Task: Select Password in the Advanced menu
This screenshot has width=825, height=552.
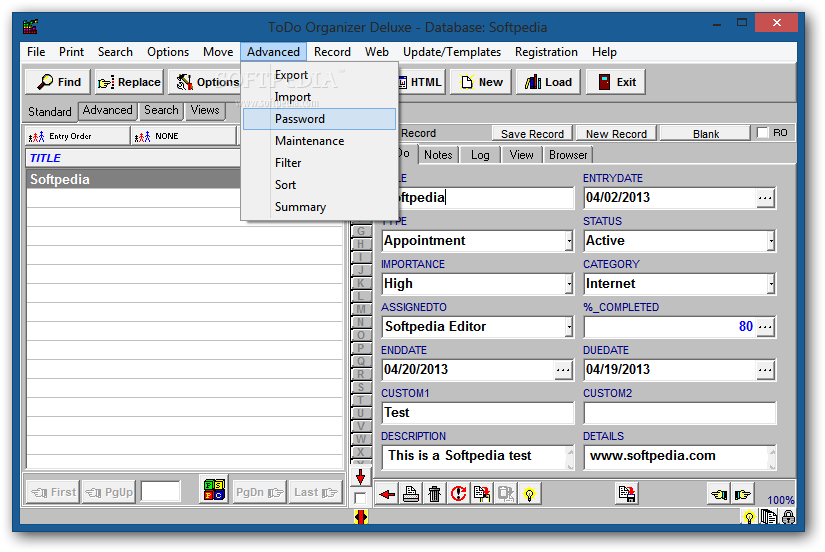Action: [319, 119]
